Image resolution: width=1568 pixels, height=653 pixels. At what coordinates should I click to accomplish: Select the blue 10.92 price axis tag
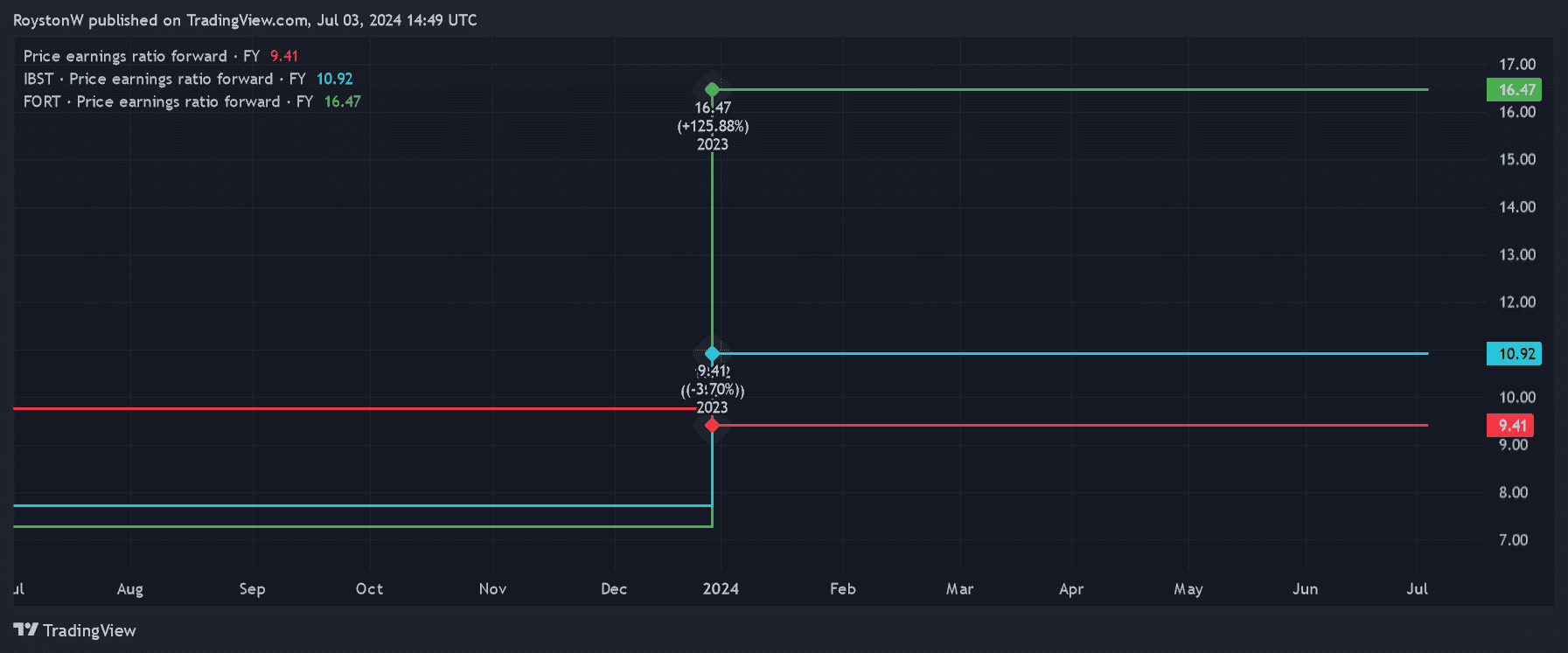(x=1514, y=353)
